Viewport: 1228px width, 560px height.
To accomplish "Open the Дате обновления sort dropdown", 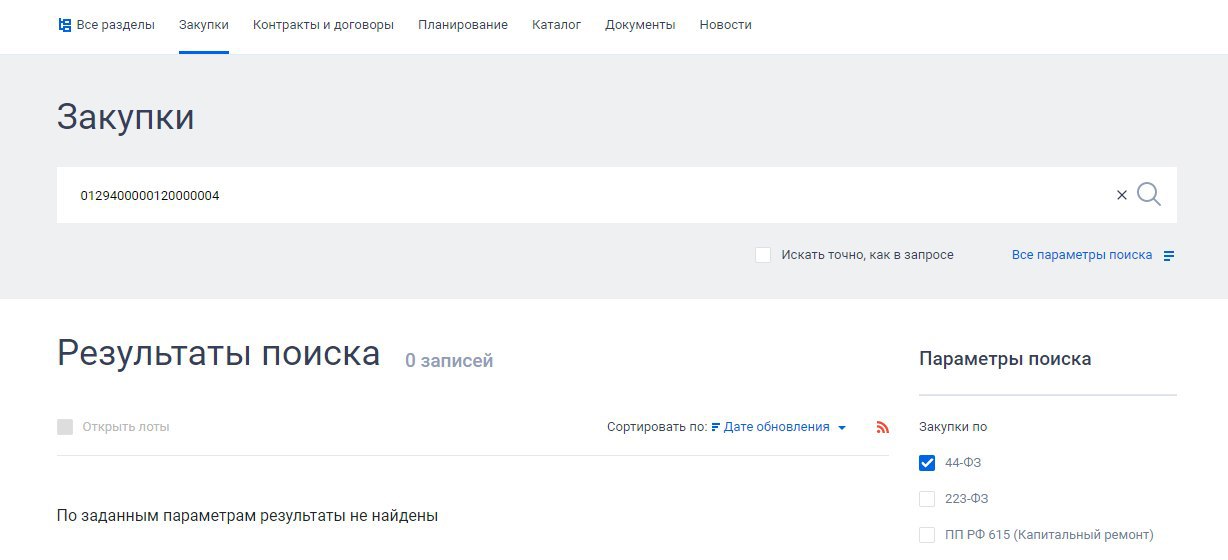I will click(x=776, y=427).
